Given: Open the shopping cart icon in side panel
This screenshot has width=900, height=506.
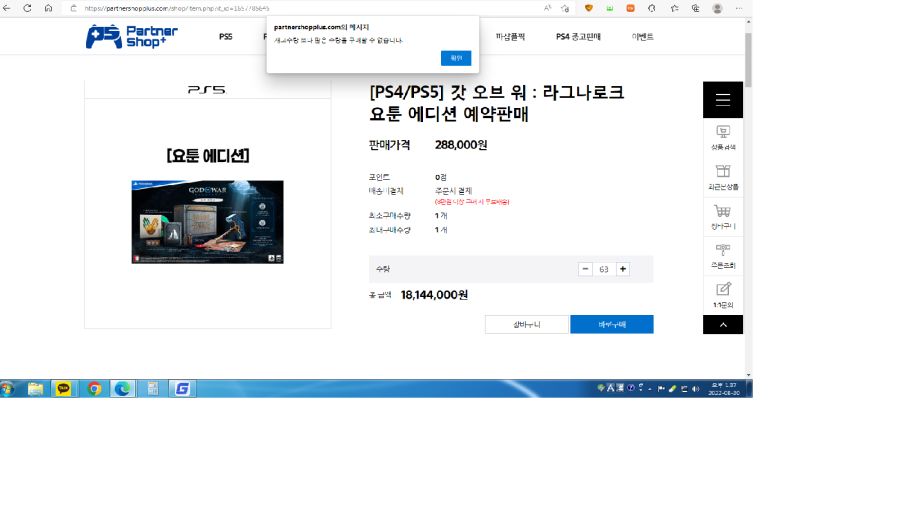Looking at the screenshot, I should (x=723, y=217).
